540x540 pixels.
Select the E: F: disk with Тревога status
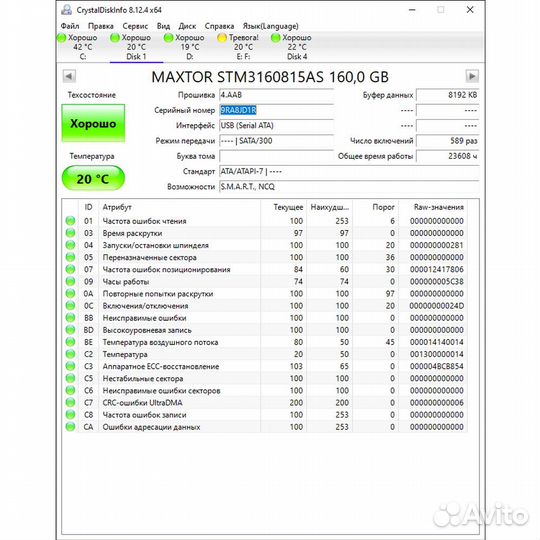[243, 47]
